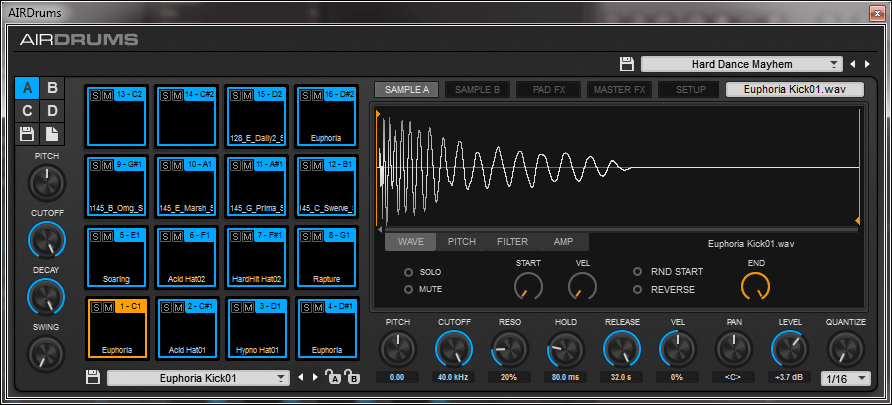Toggle the sample A lock icon
The height and width of the screenshot is (405, 892).
(x=332, y=377)
